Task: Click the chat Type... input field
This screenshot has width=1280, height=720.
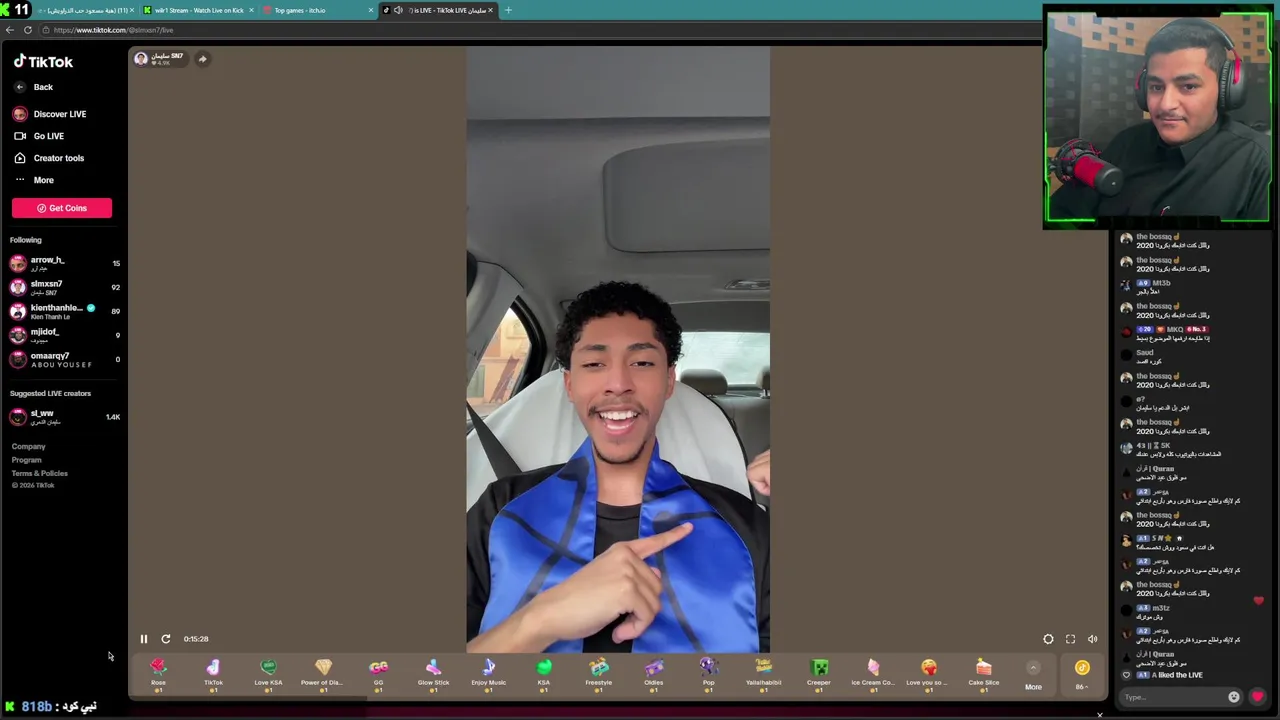Action: 1171,697
